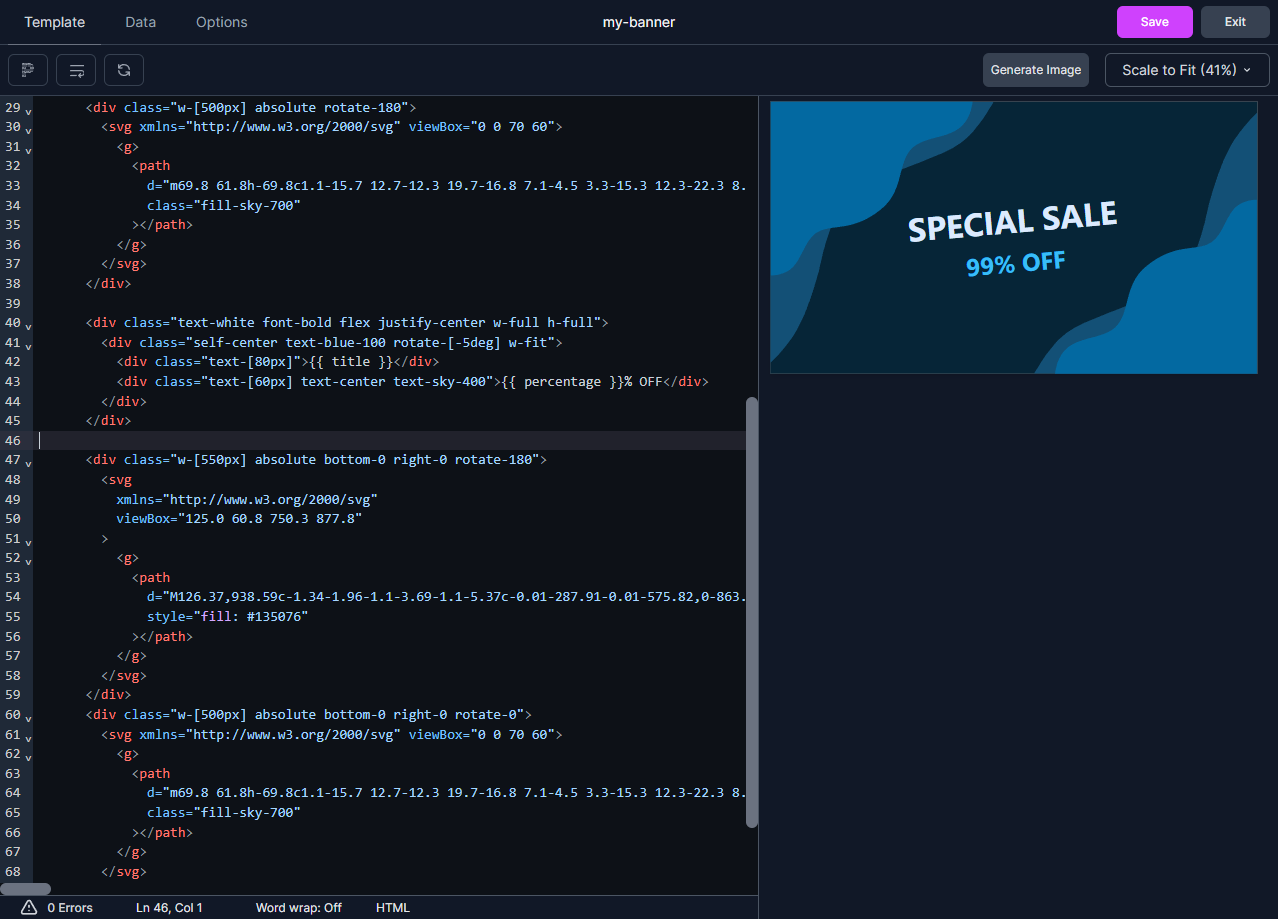Change the HTML language mode indicator
The height and width of the screenshot is (919, 1278).
click(392, 907)
